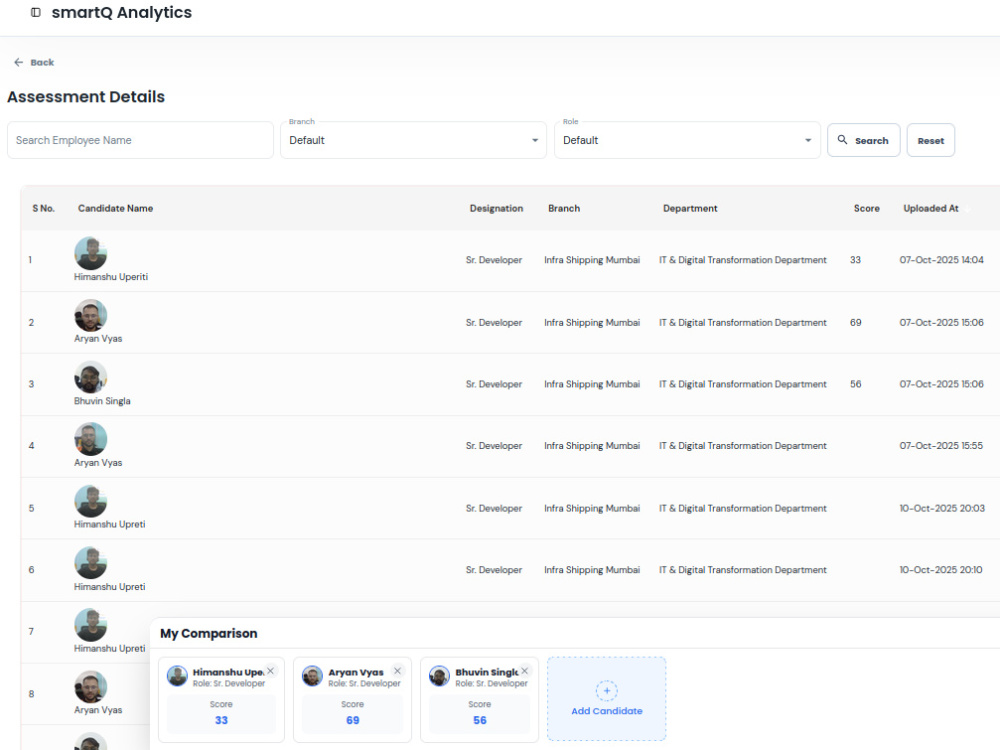Go back using the Back arrow link
The height and width of the screenshot is (750, 1000).
pyautogui.click(x=34, y=62)
